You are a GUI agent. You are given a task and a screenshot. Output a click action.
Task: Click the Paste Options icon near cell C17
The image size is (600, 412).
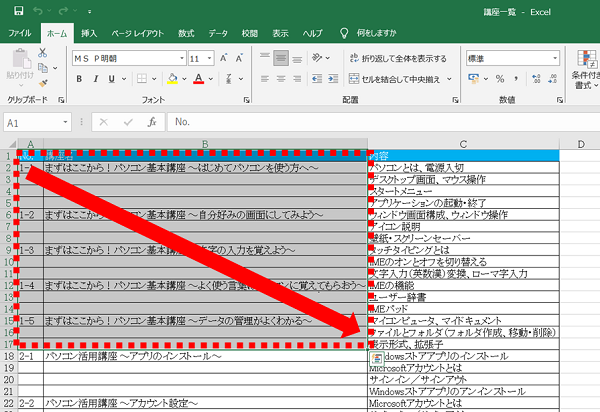[x=377, y=356]
